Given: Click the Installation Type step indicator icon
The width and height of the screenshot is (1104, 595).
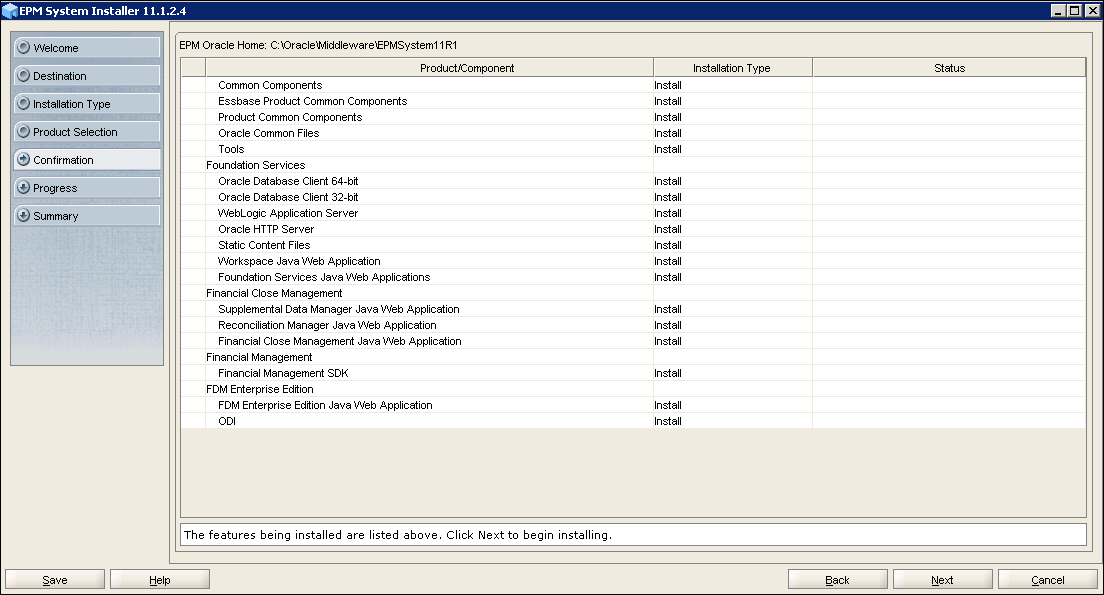Looking at the screenshot, I should click(25, 103).
